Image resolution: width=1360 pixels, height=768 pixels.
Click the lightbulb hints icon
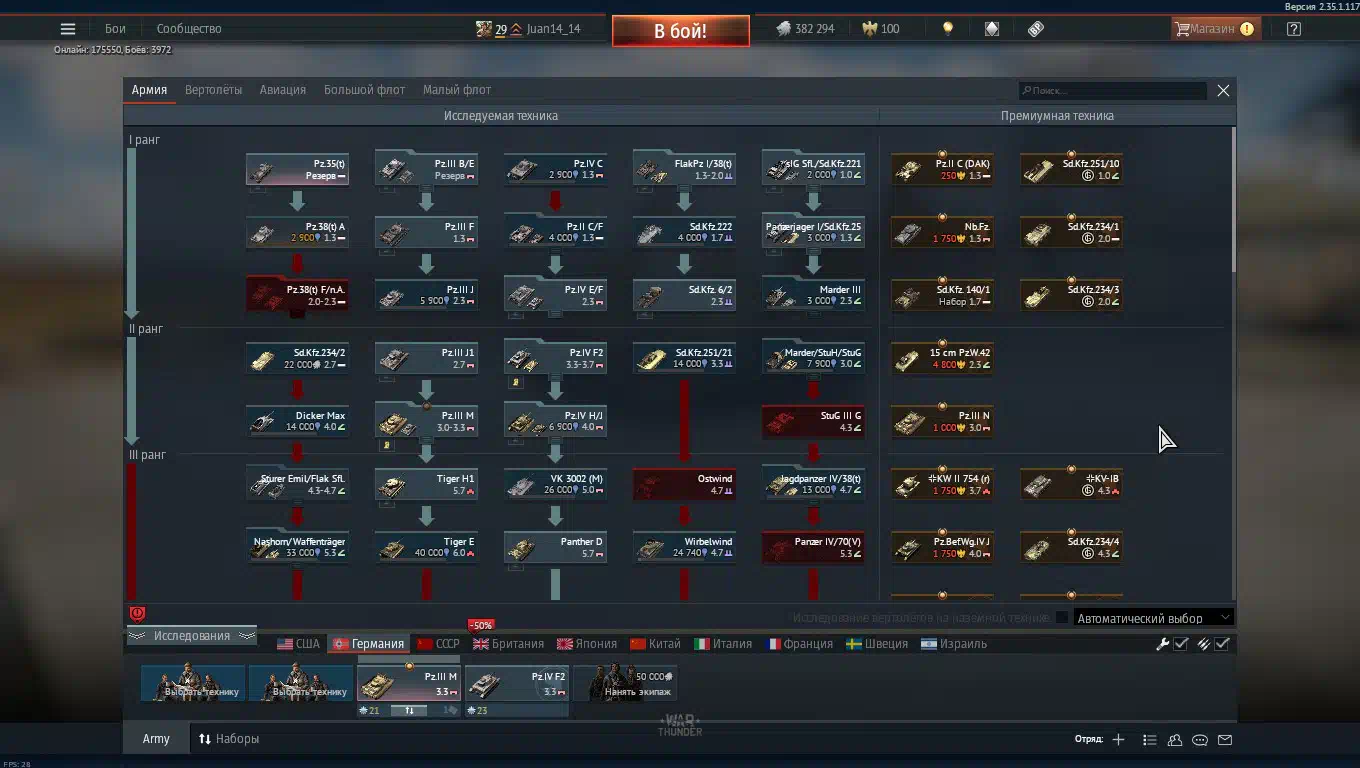pyautogui.click(x=948, y=29)
